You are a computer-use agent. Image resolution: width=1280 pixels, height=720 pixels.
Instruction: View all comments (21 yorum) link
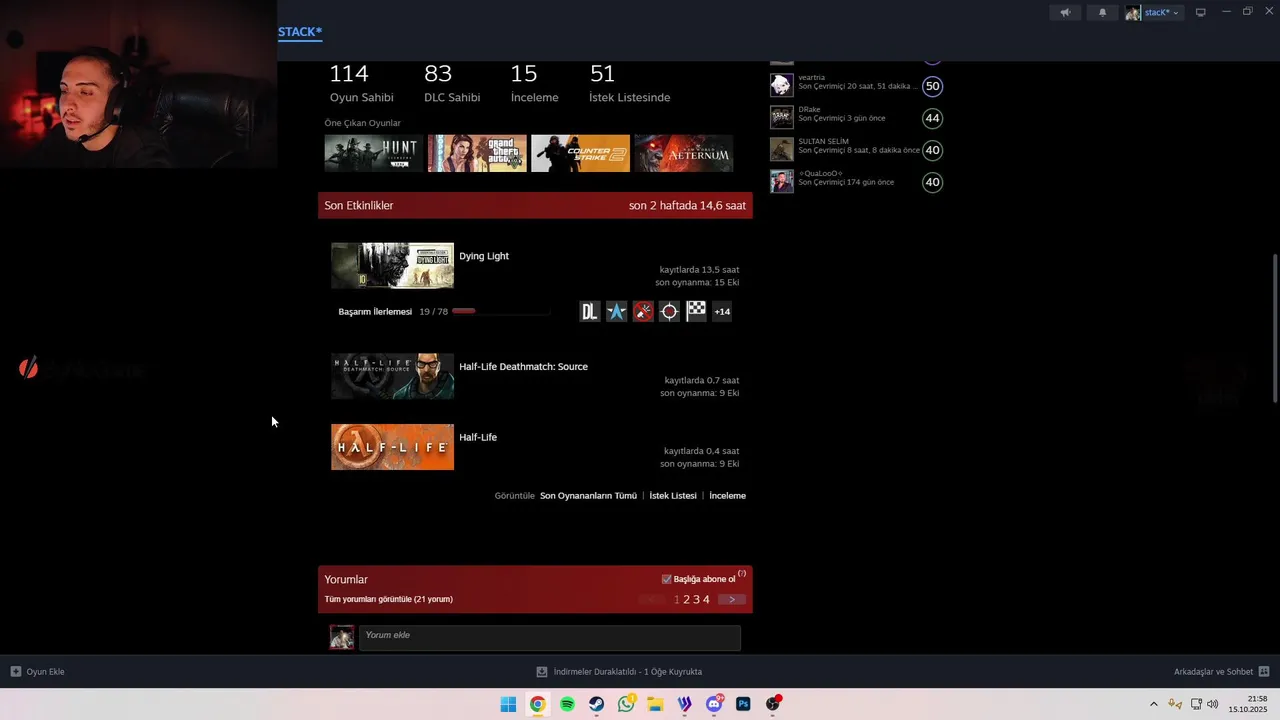pyautogui.click(x=388, y=599)
